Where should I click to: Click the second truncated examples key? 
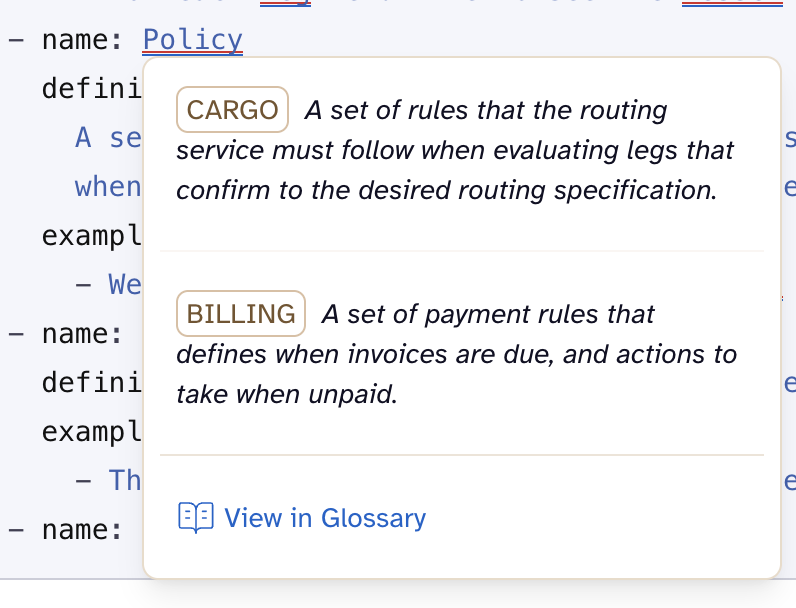[x=92, y=431]
